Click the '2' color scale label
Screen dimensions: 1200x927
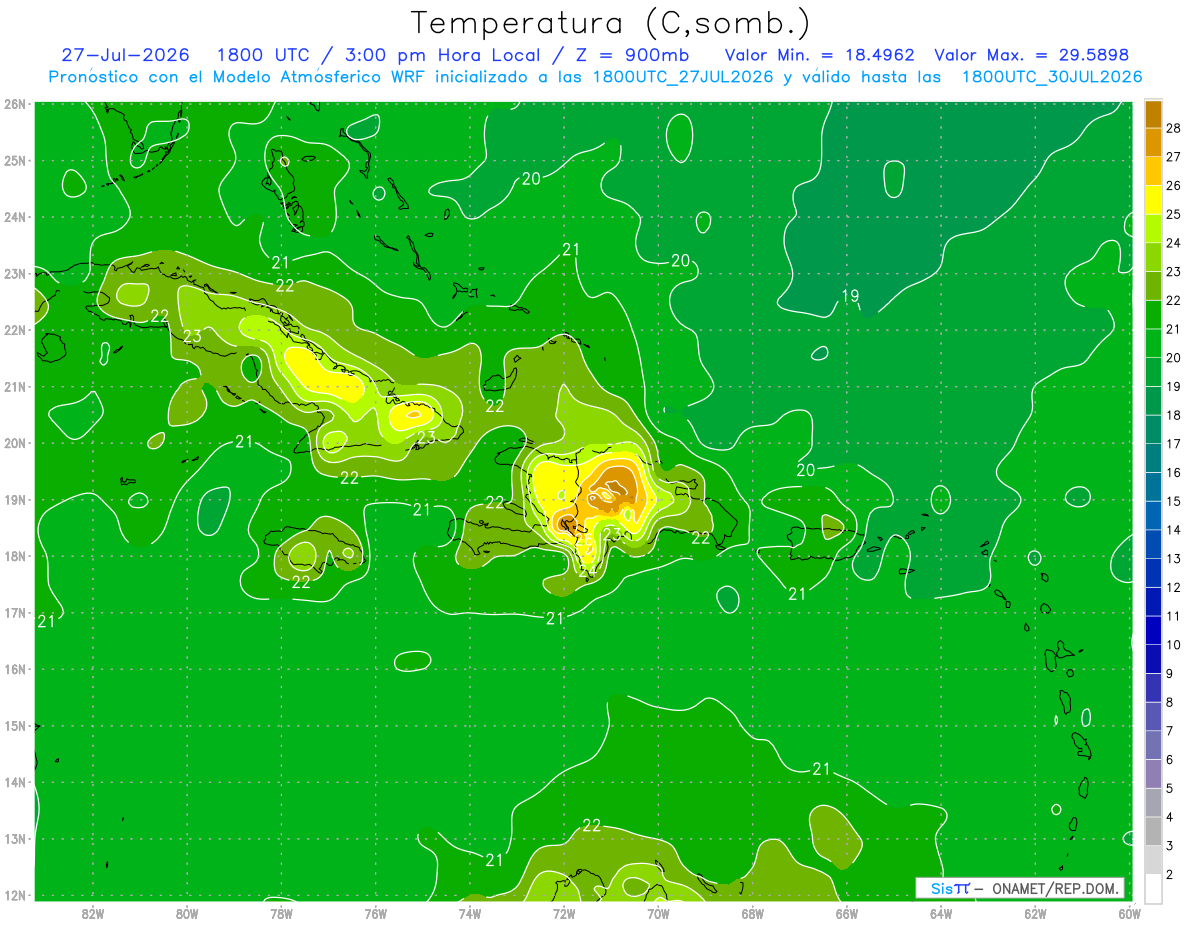tap(1171, 875)
